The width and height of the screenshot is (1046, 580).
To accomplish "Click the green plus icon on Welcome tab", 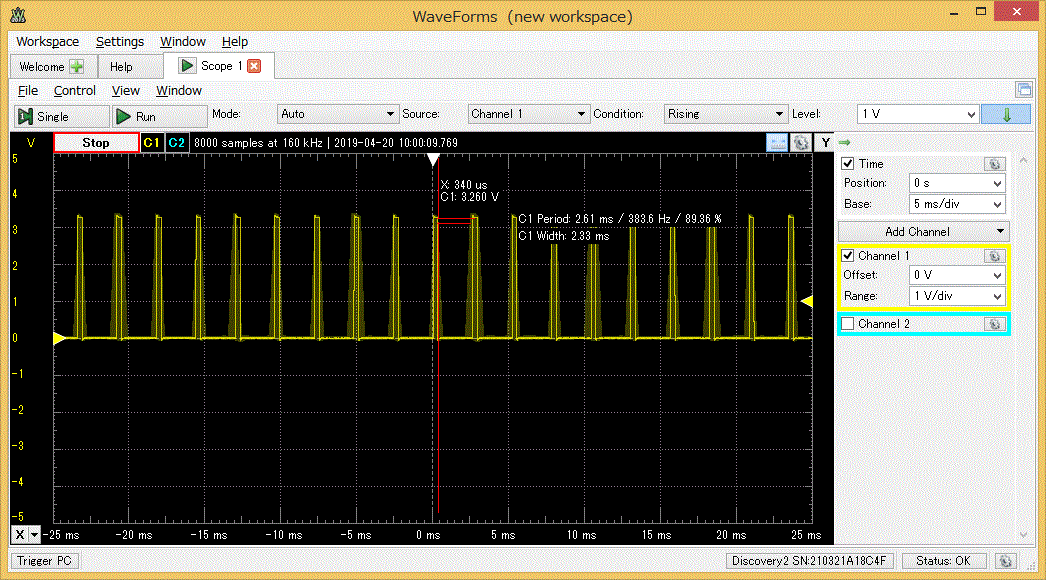I will click(77, 67).
